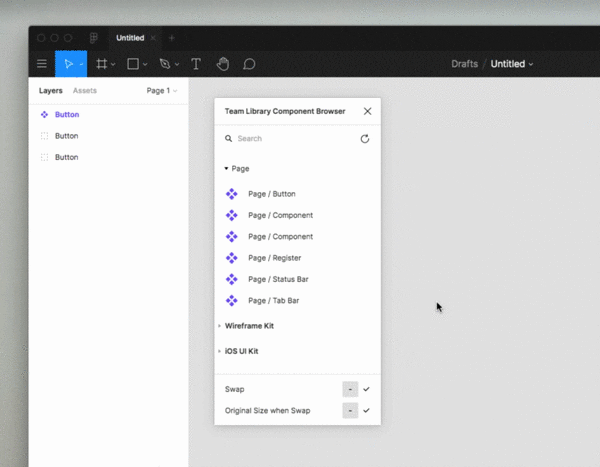Switch to the Assets tab

coord(85,91)
